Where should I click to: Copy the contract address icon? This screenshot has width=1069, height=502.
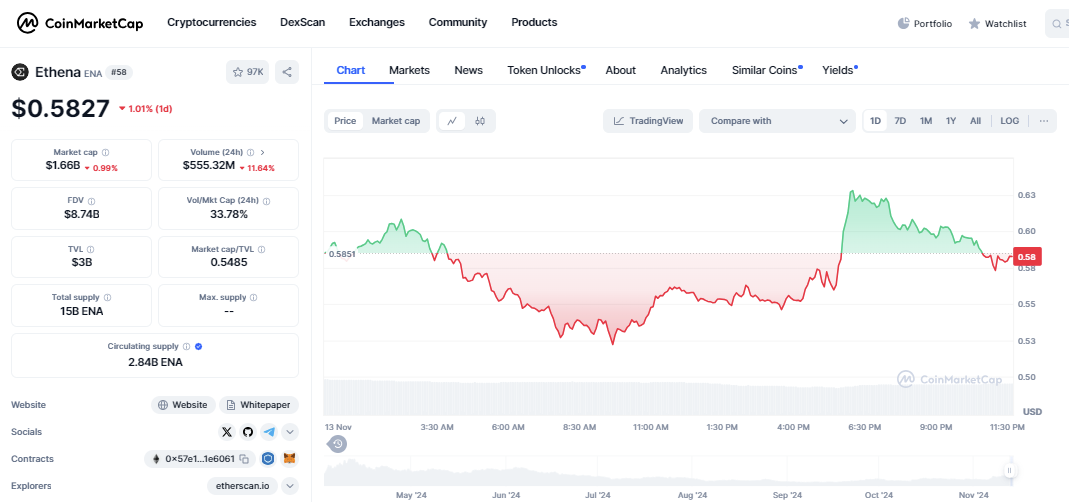click(244, 459)
